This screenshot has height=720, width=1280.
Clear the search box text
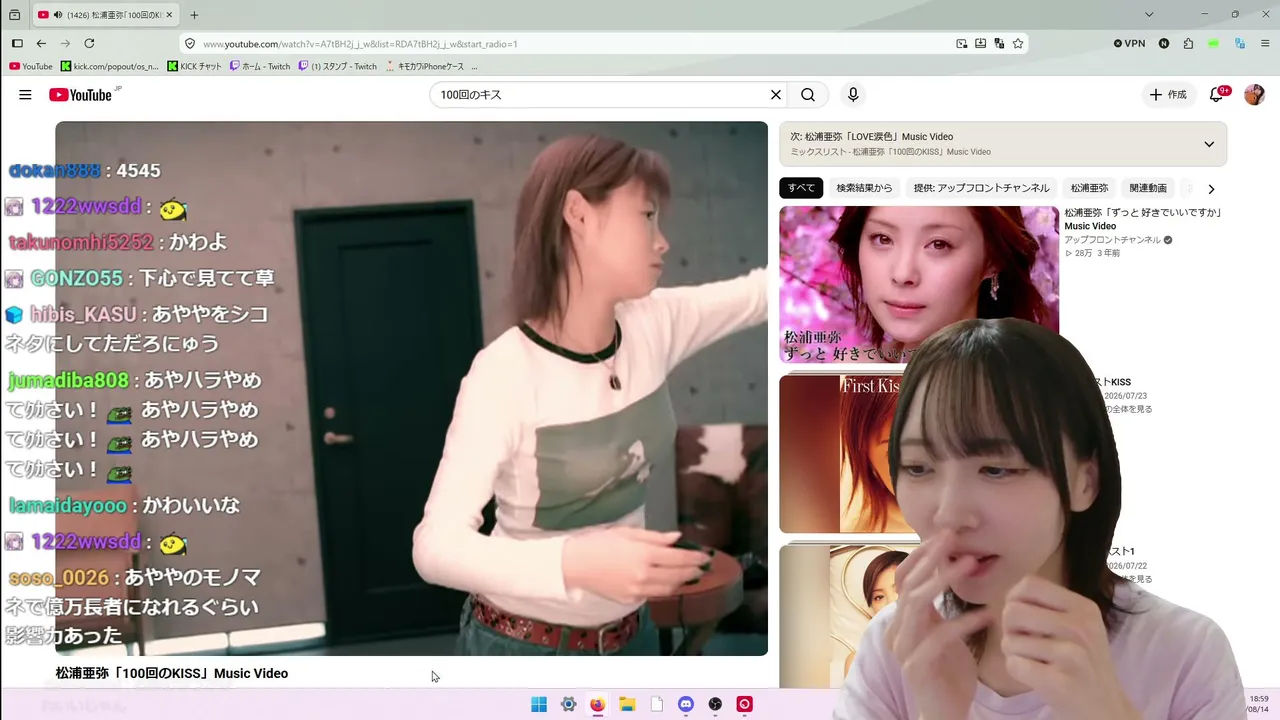(775, 95)
